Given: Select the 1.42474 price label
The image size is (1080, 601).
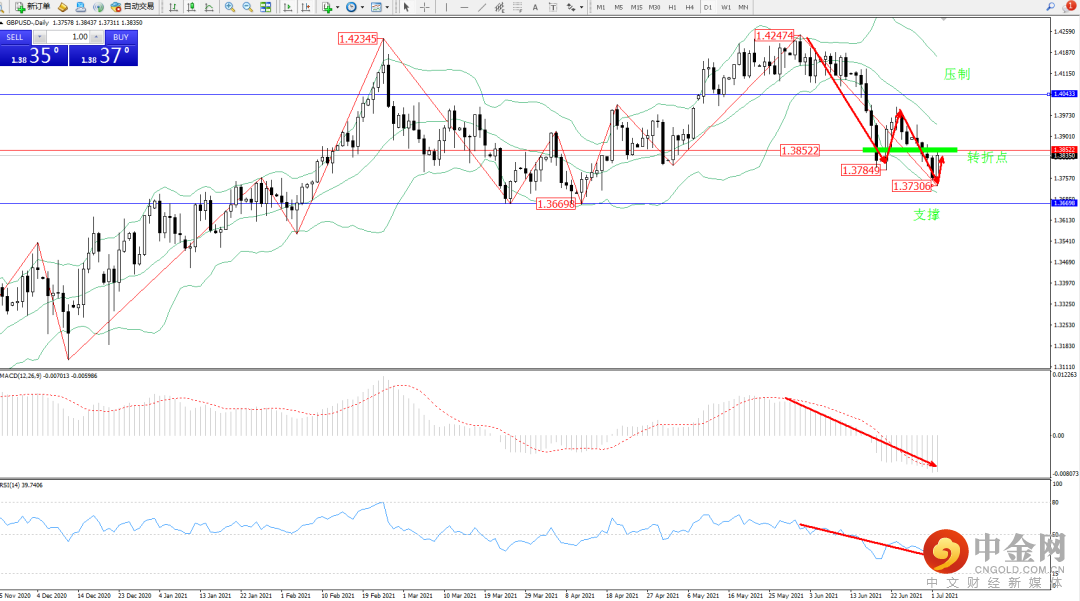Looking at the screenshot, I should click(x=775, y=36).
